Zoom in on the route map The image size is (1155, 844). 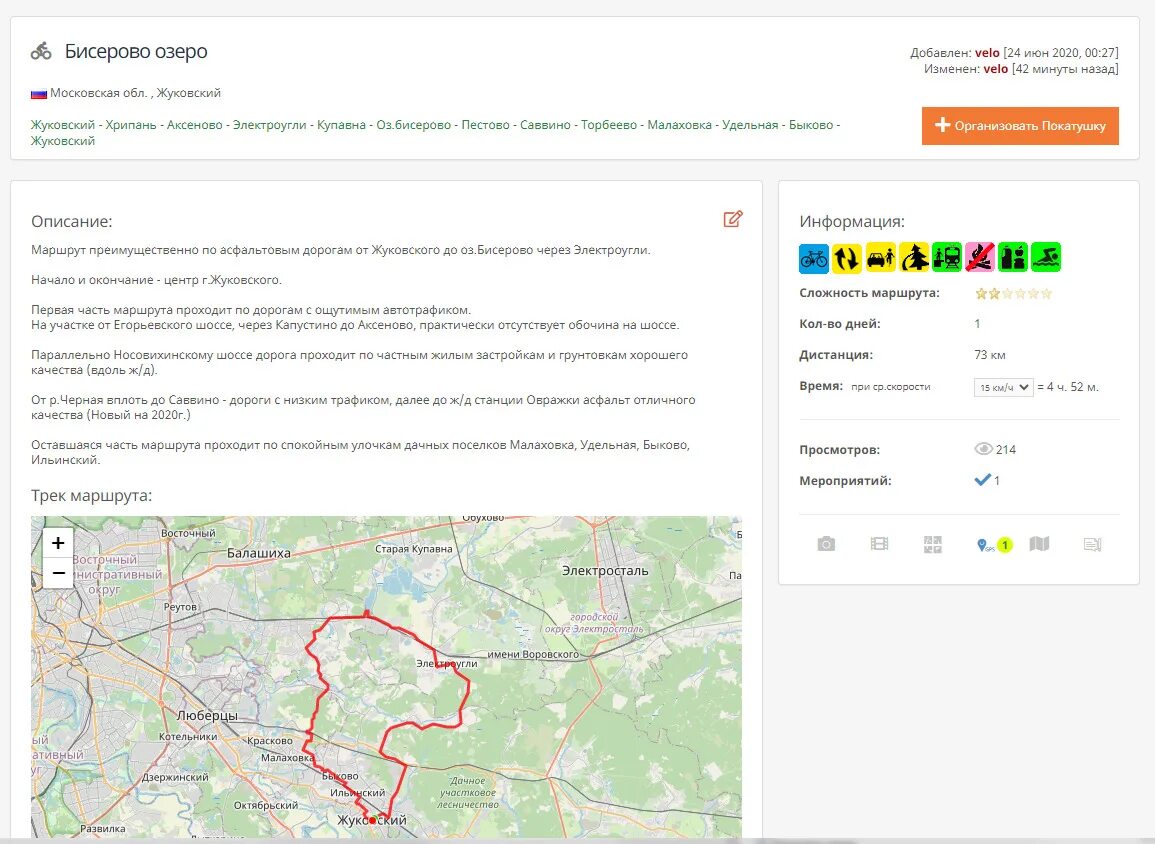tap(58, 543)
